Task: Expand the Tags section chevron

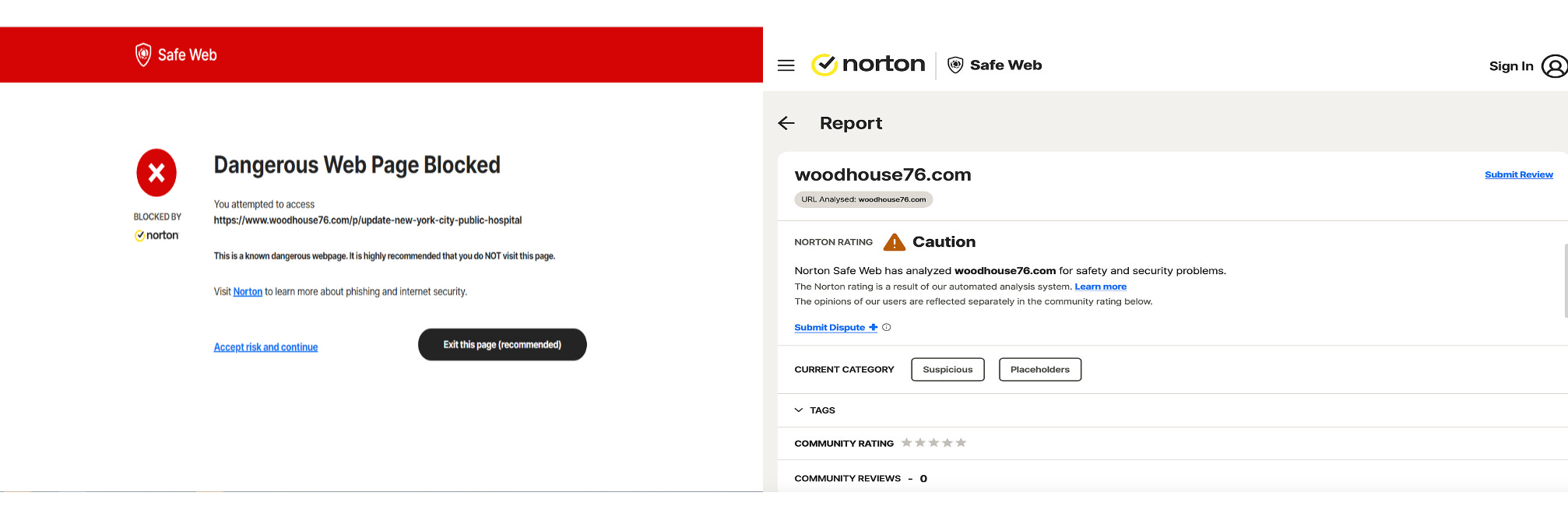Action: tap(799, 410)
